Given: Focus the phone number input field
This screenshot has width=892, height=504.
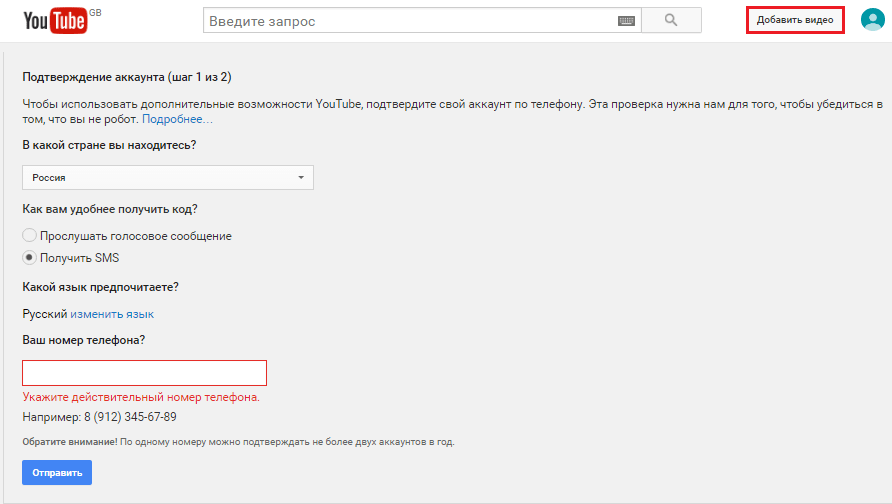Looking at the screenshot, I should (144, 373).
